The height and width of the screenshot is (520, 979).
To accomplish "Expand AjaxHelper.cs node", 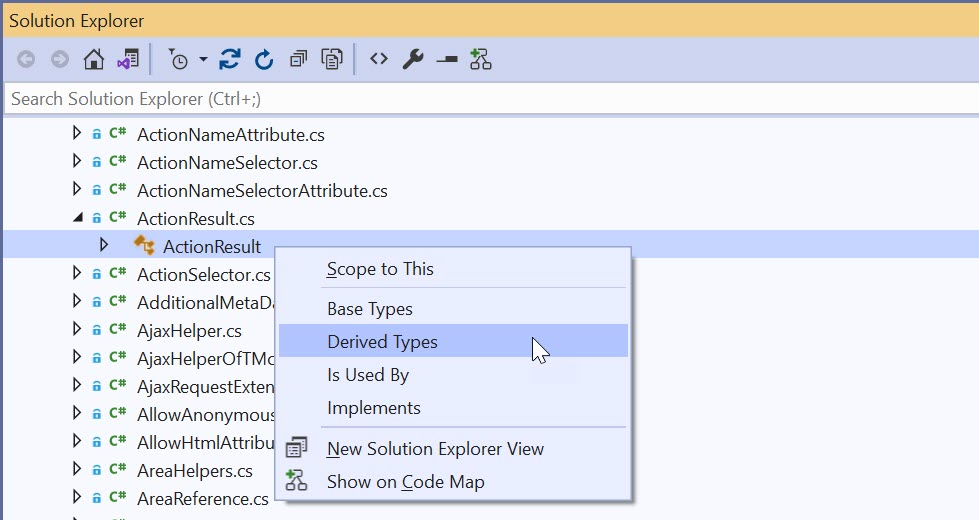I will (77, 329).
